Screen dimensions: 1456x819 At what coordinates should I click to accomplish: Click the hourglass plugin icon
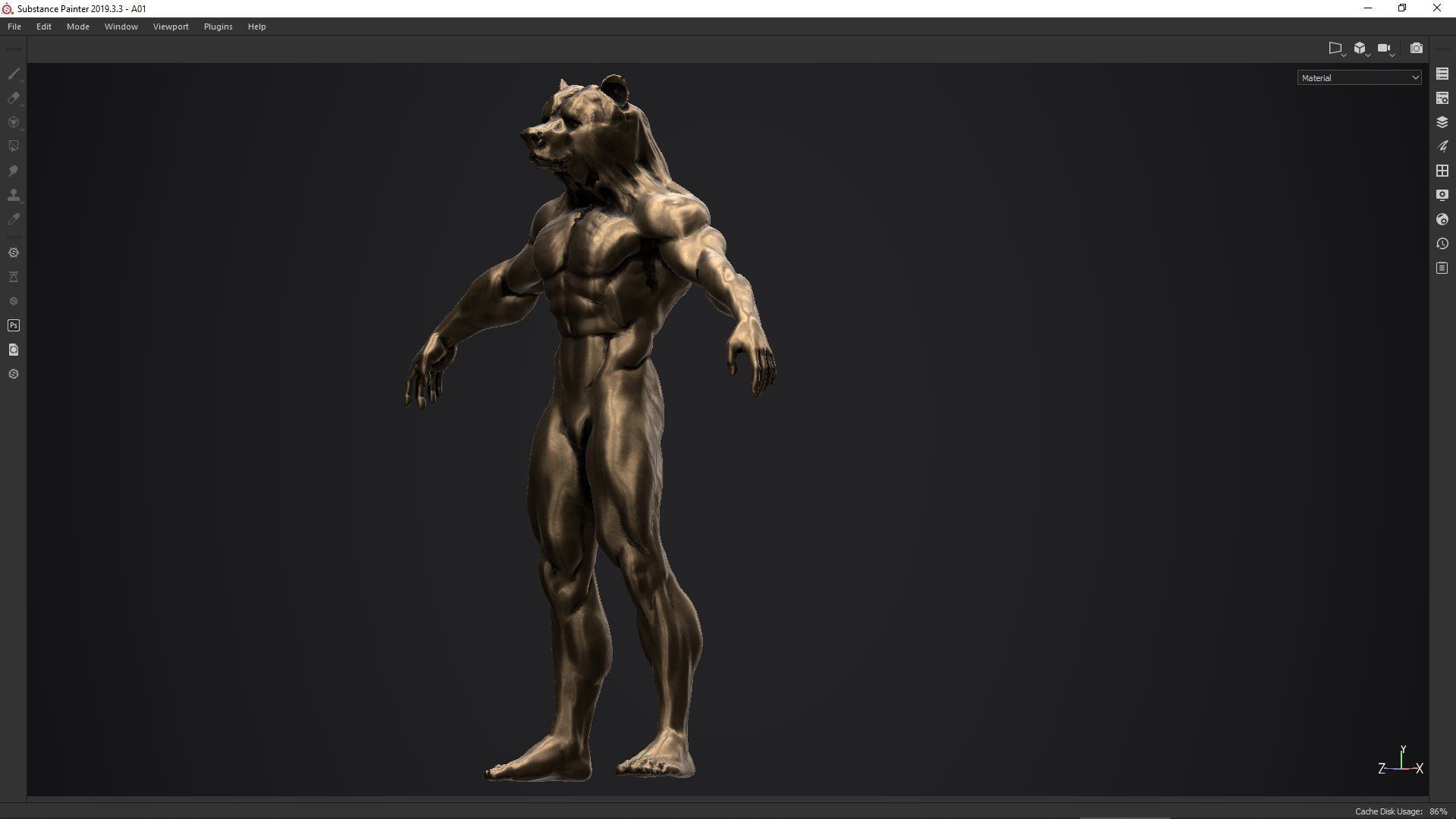(14, 277)
